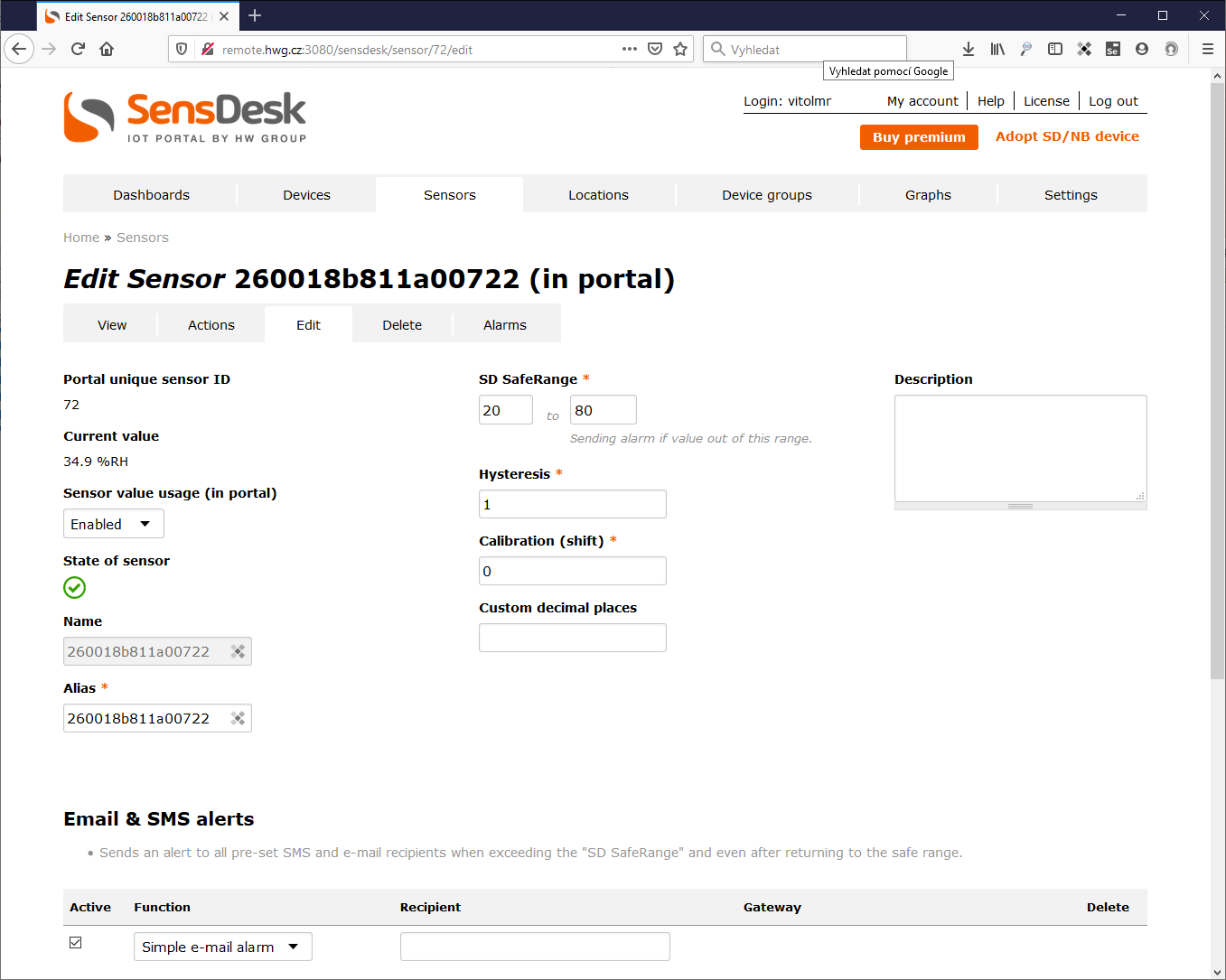This screenshot has width=1226, height=980.
Task: Click the browser forward arrow
Action: [49, 49]
